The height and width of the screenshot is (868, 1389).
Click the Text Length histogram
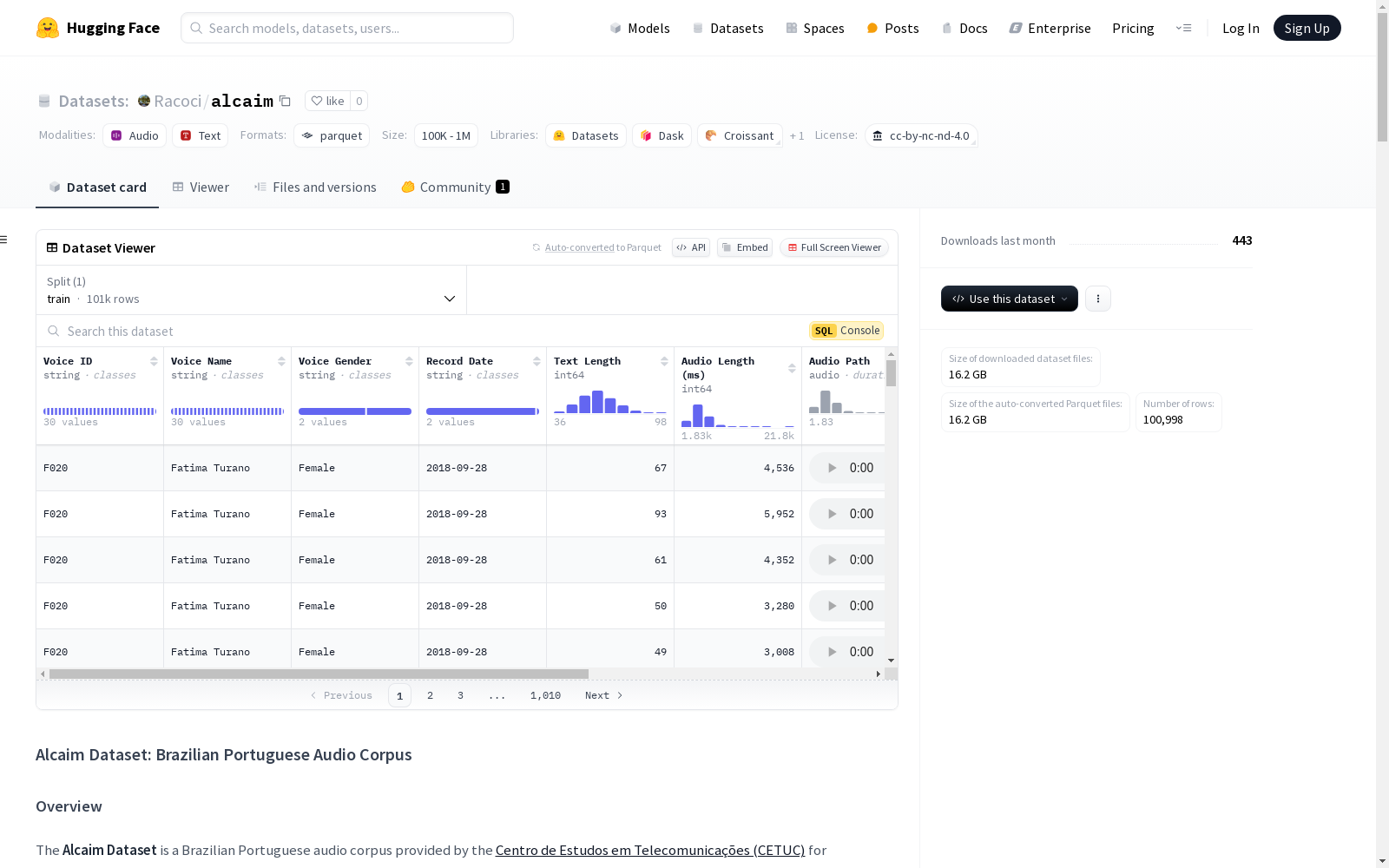click(610, 402)
